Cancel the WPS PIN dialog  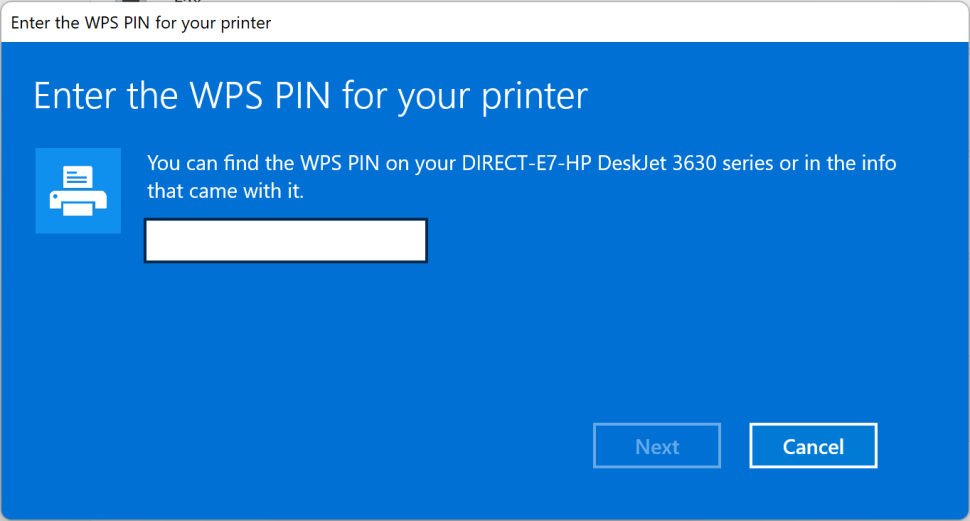pos(813,446)
